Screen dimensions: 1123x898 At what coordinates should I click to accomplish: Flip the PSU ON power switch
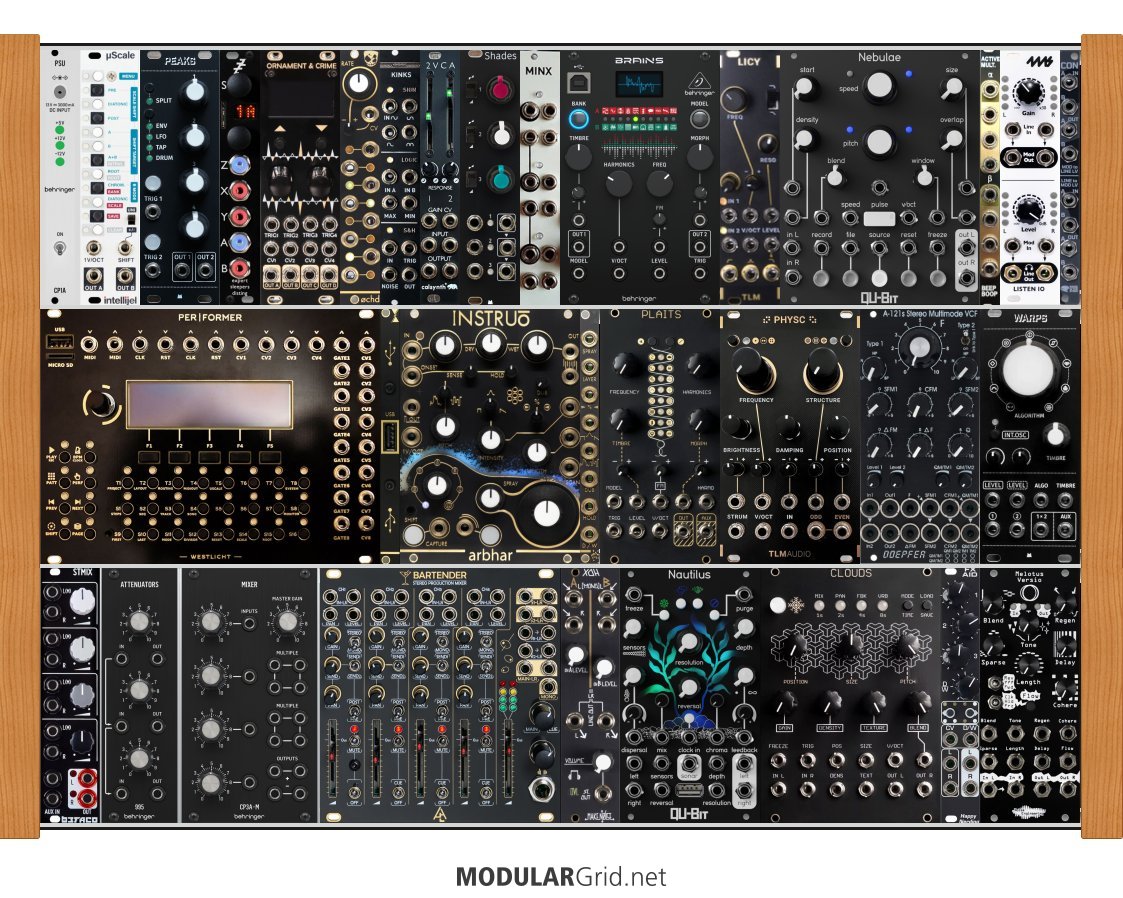pos(59,248)
